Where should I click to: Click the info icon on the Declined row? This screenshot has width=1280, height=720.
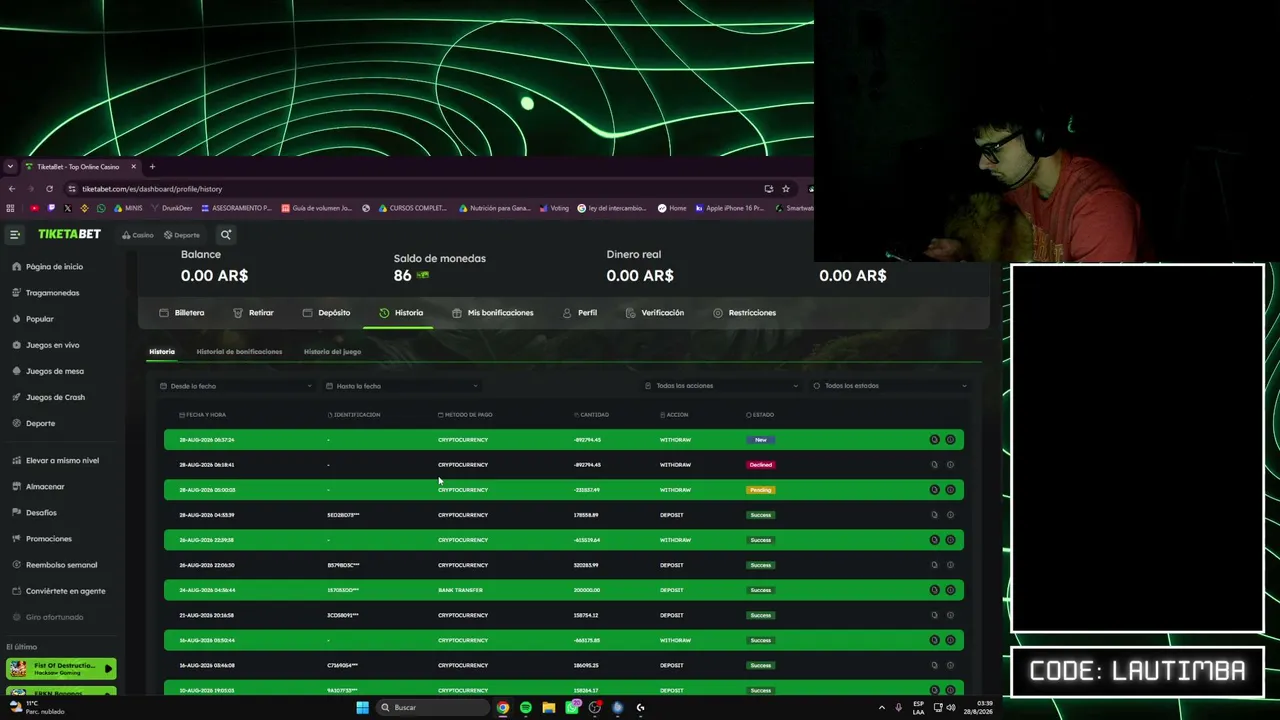coord(950,465)
